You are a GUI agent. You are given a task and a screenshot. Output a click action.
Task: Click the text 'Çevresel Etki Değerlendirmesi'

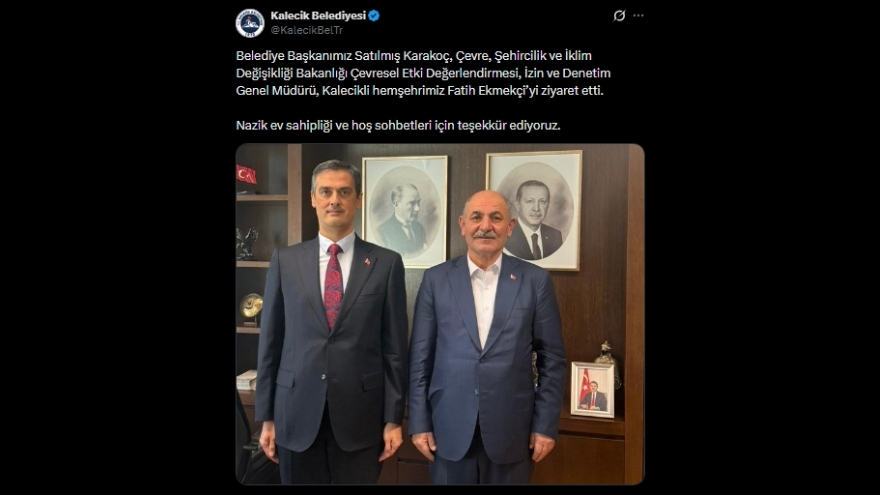[436, 73]
